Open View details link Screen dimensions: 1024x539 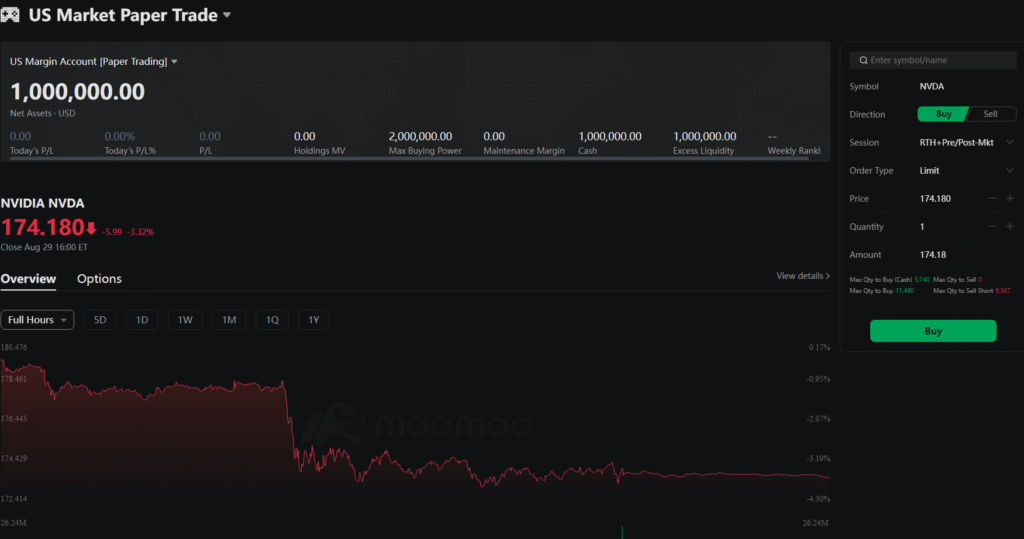pos(803,276)
